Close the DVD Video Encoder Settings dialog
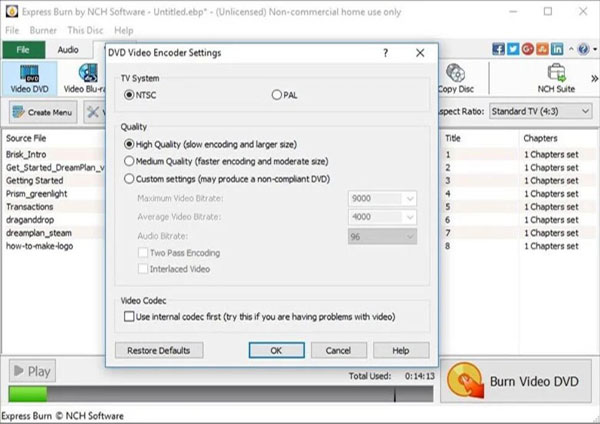This screenshot has width=600, height=424. (x=420, y=53)
